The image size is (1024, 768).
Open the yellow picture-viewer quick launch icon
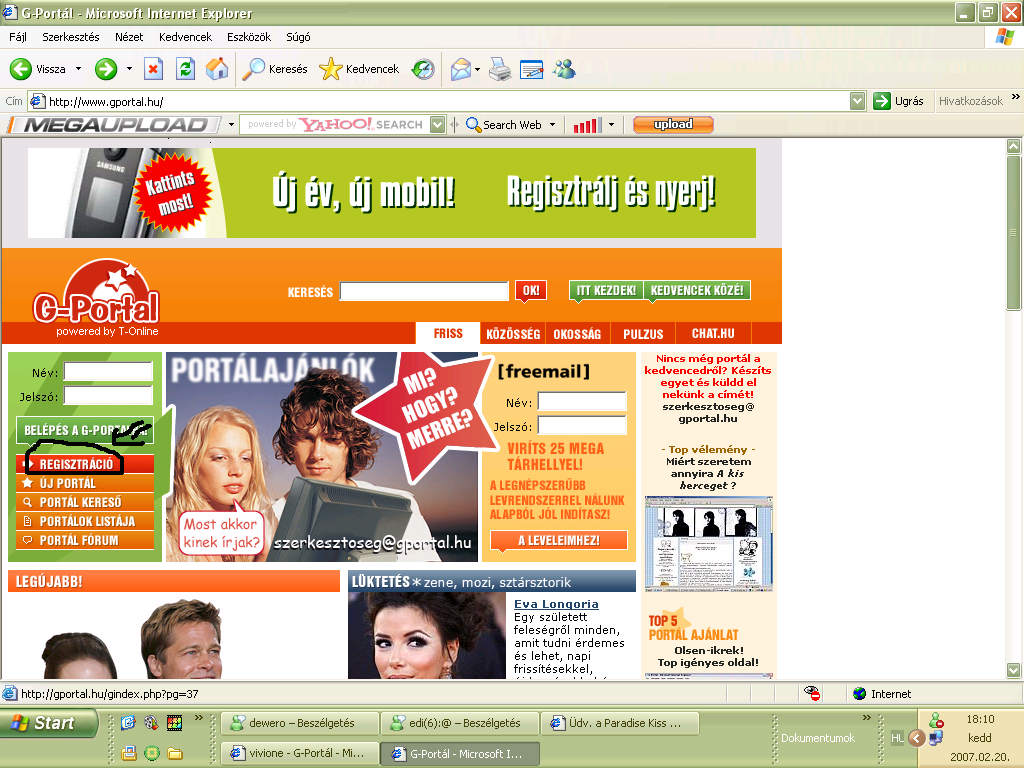tap(128, 754)
